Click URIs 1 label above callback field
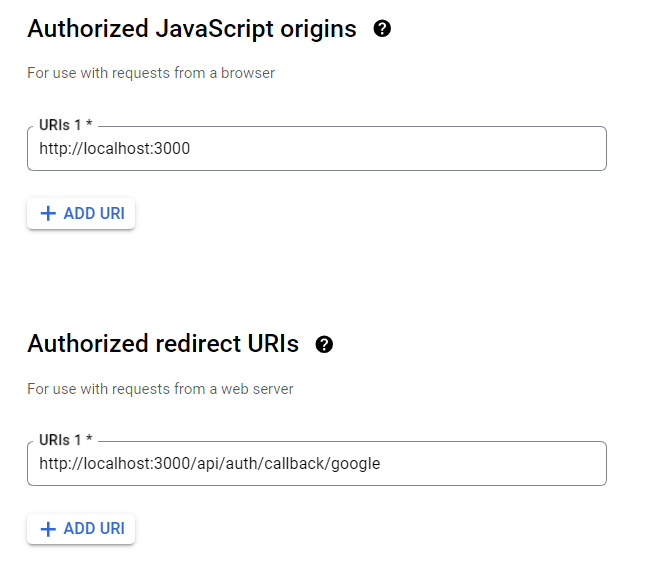 [x=65, y=440]
